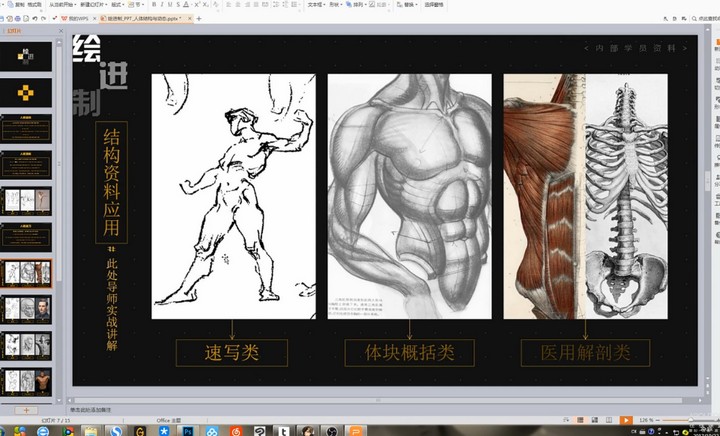Click the 速写类 label box on slide
Viewport: 720px width, 436px height.
click(x=232, y=353)
